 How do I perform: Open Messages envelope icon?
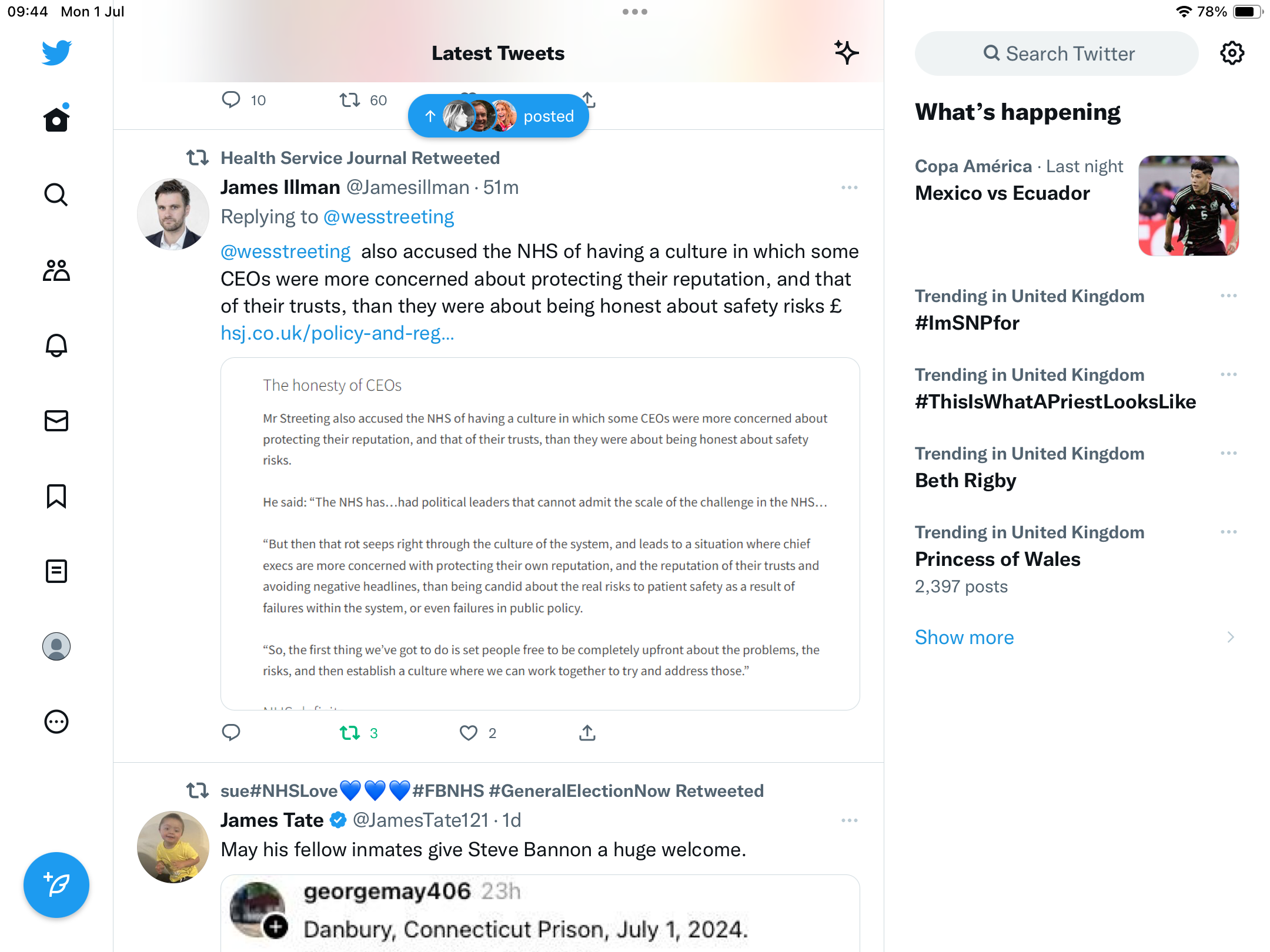pos(56,421)
